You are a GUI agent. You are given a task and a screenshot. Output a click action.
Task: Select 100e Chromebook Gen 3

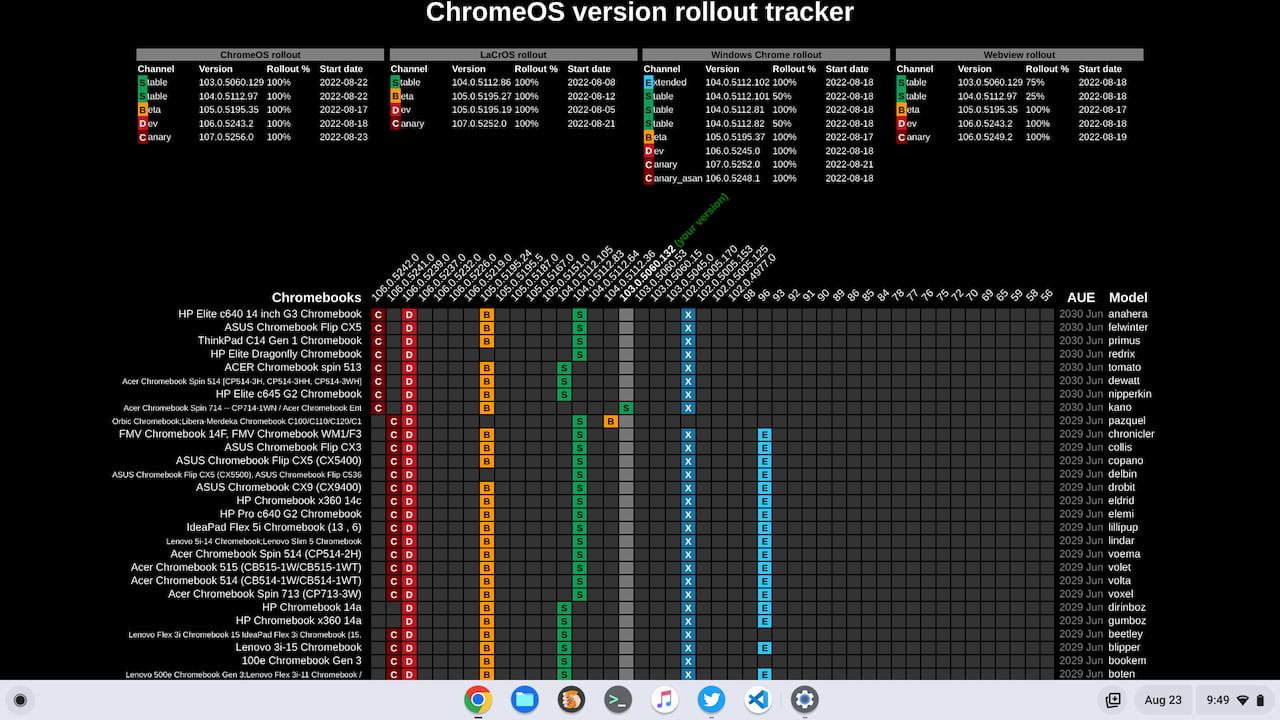coord(302,660)
